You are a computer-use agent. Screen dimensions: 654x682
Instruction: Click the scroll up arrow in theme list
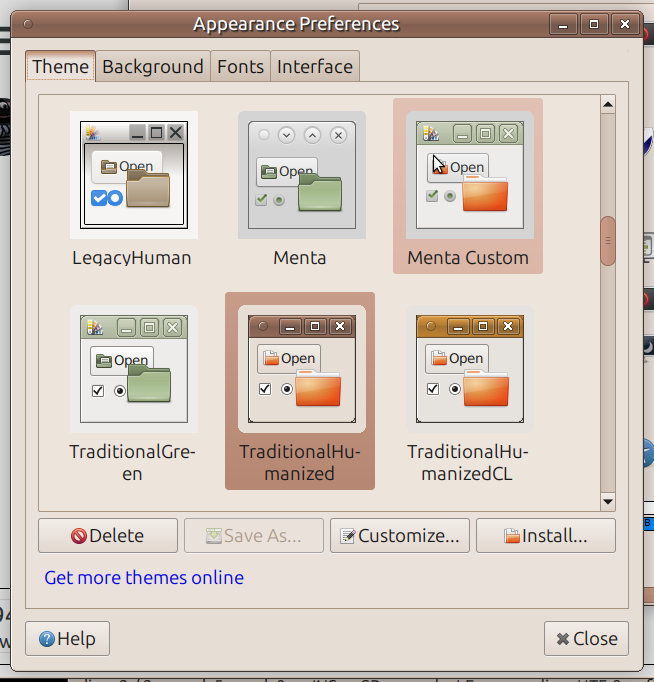pyautogui.click(x=607, y=104)
